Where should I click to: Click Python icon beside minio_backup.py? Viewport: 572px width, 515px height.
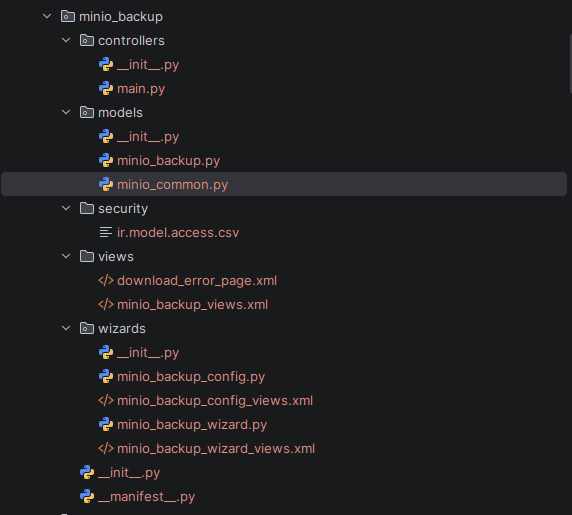[x=106, y=160]
